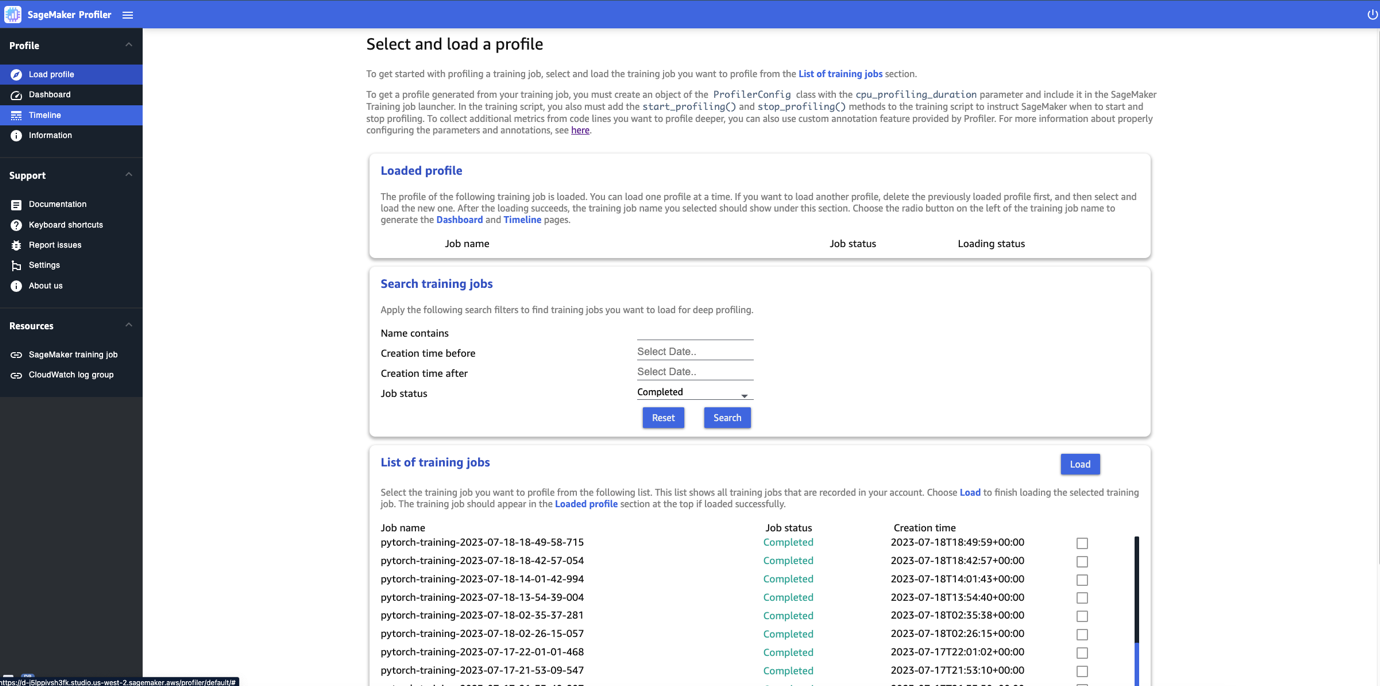Screen dimensions: 1380x686
Task: Click 'Loaded profile' link in list description
Action: click(x=586, y=504)
